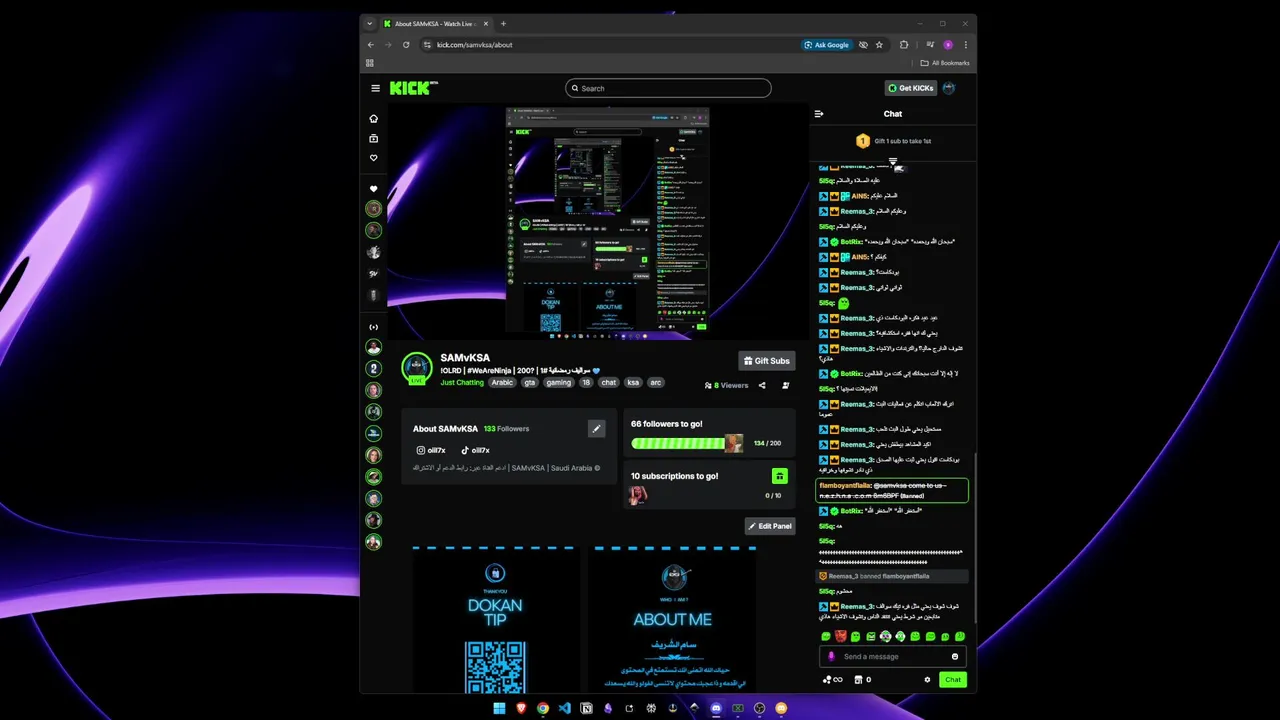Image resolution: width=1280 pixels, height=720 pixels.
Task: Click the Just Chatting category link
Action: (462, 382)
